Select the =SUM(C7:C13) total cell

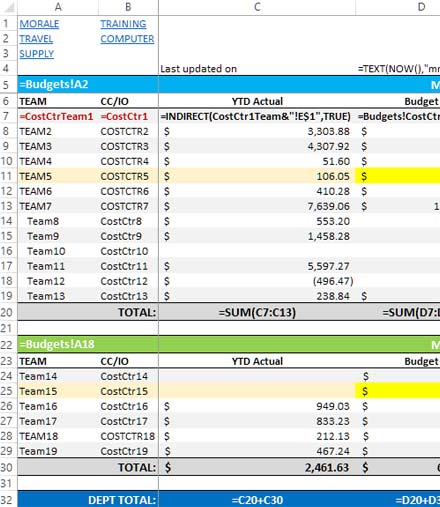point(257,312)
